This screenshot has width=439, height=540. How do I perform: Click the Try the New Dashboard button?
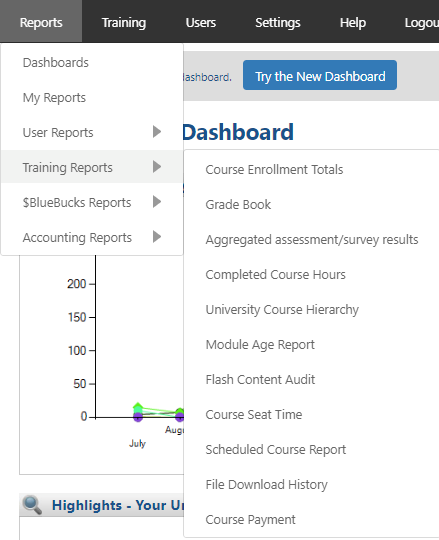point(320,75)
